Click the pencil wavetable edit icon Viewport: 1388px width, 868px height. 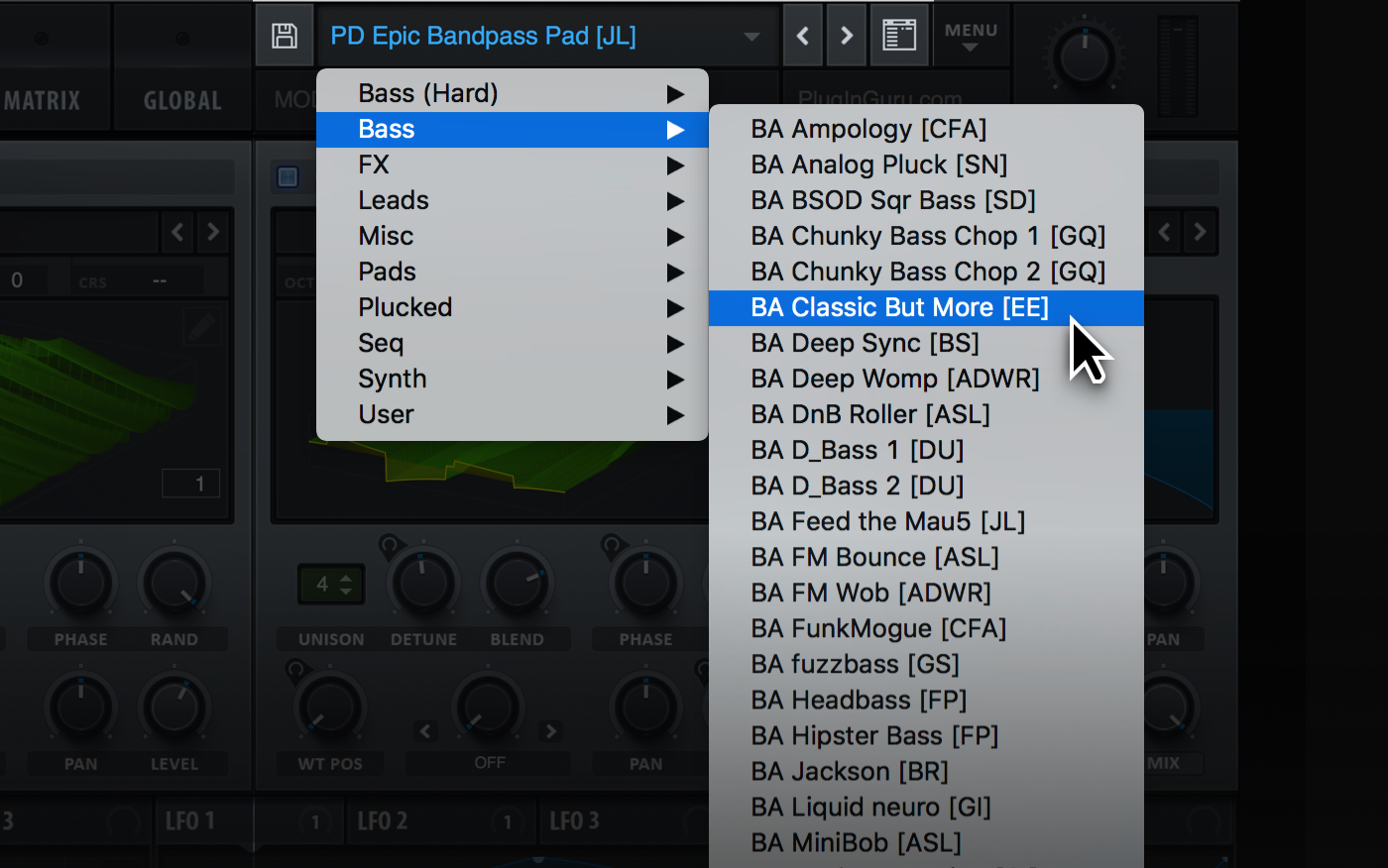click(x=201, y=328)
